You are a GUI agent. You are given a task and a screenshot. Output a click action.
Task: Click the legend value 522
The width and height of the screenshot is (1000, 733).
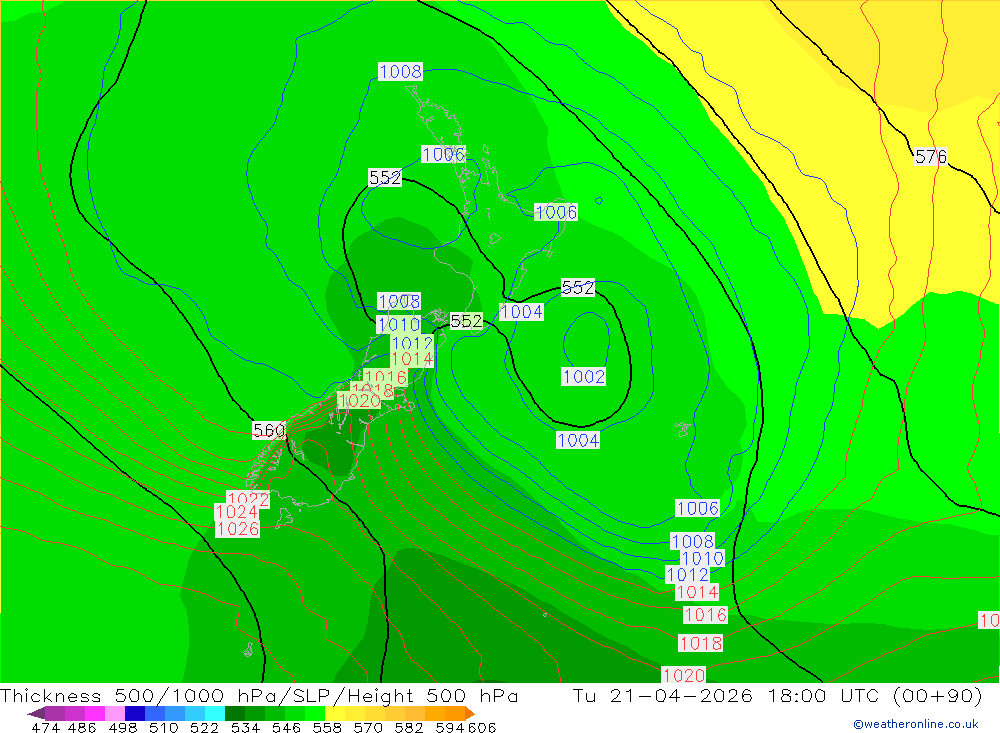click(x=204, y=727)
